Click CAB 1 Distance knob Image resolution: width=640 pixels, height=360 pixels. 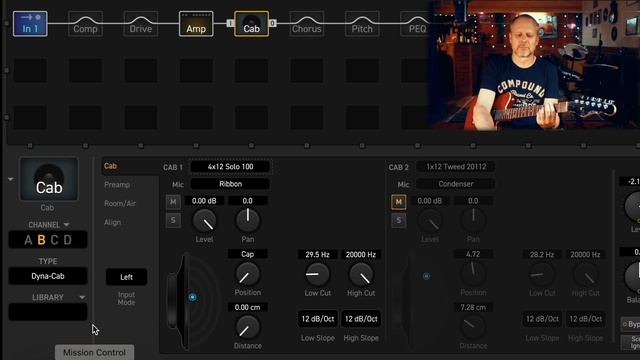click(247, 327)
